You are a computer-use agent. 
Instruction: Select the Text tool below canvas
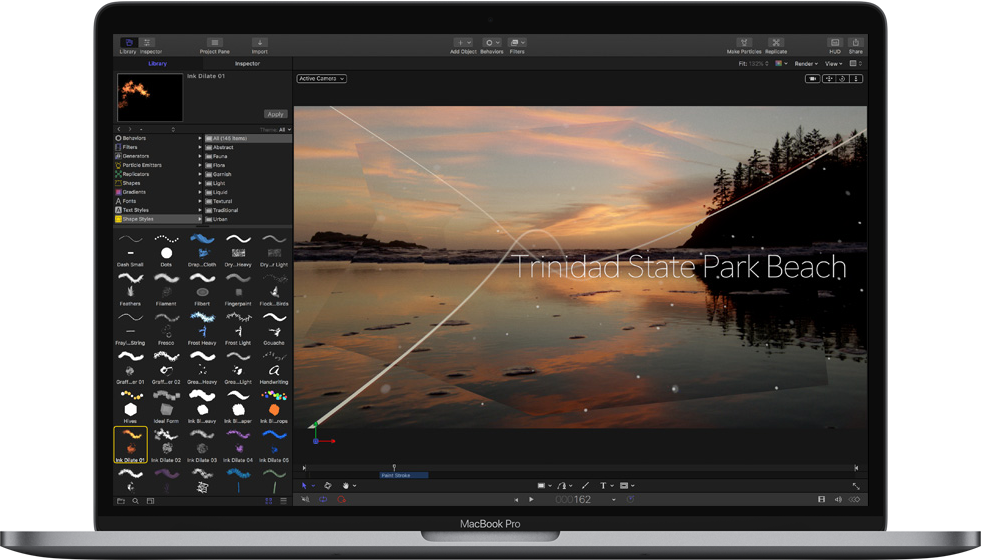point(603,486)
